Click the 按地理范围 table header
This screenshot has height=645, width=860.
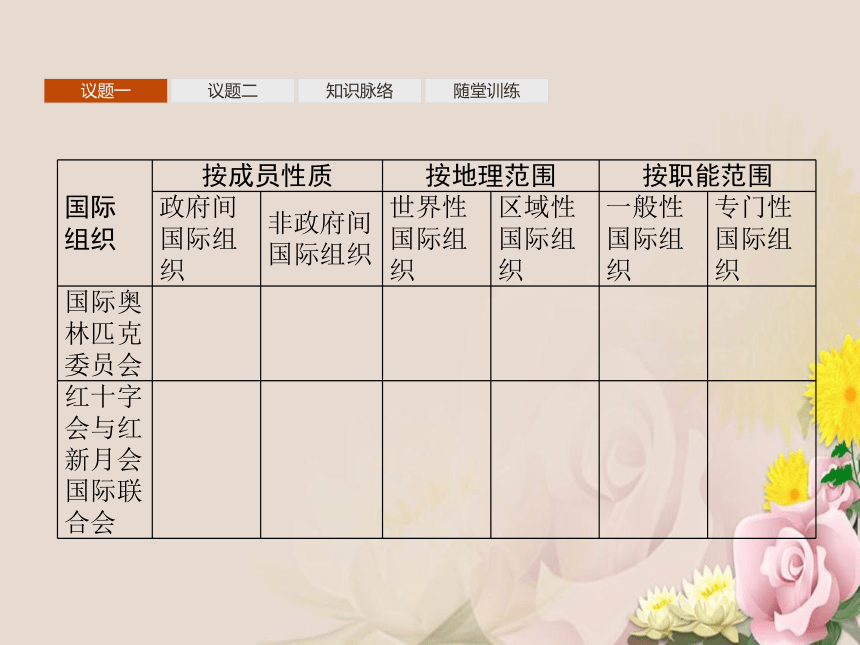(490, 176)
